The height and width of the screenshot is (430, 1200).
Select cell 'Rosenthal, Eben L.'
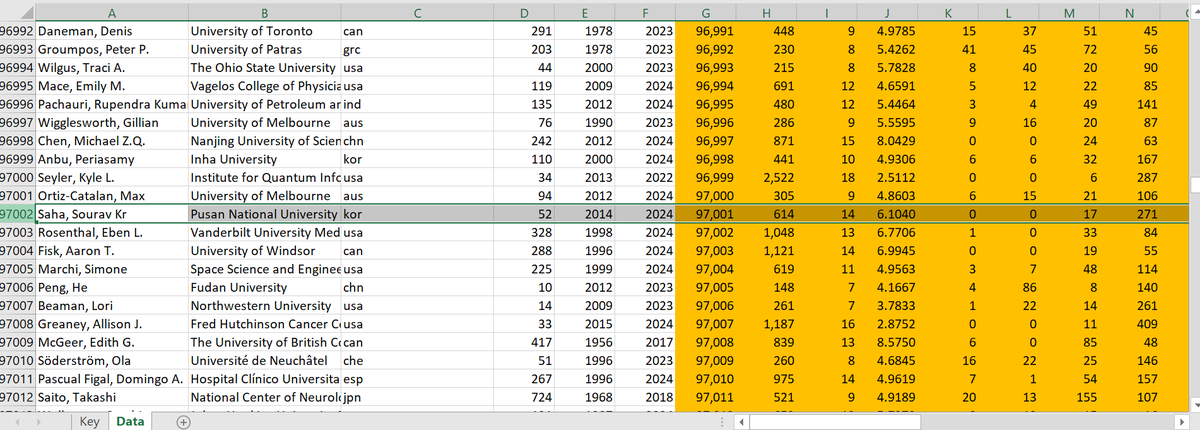click(x=110, y=232)
